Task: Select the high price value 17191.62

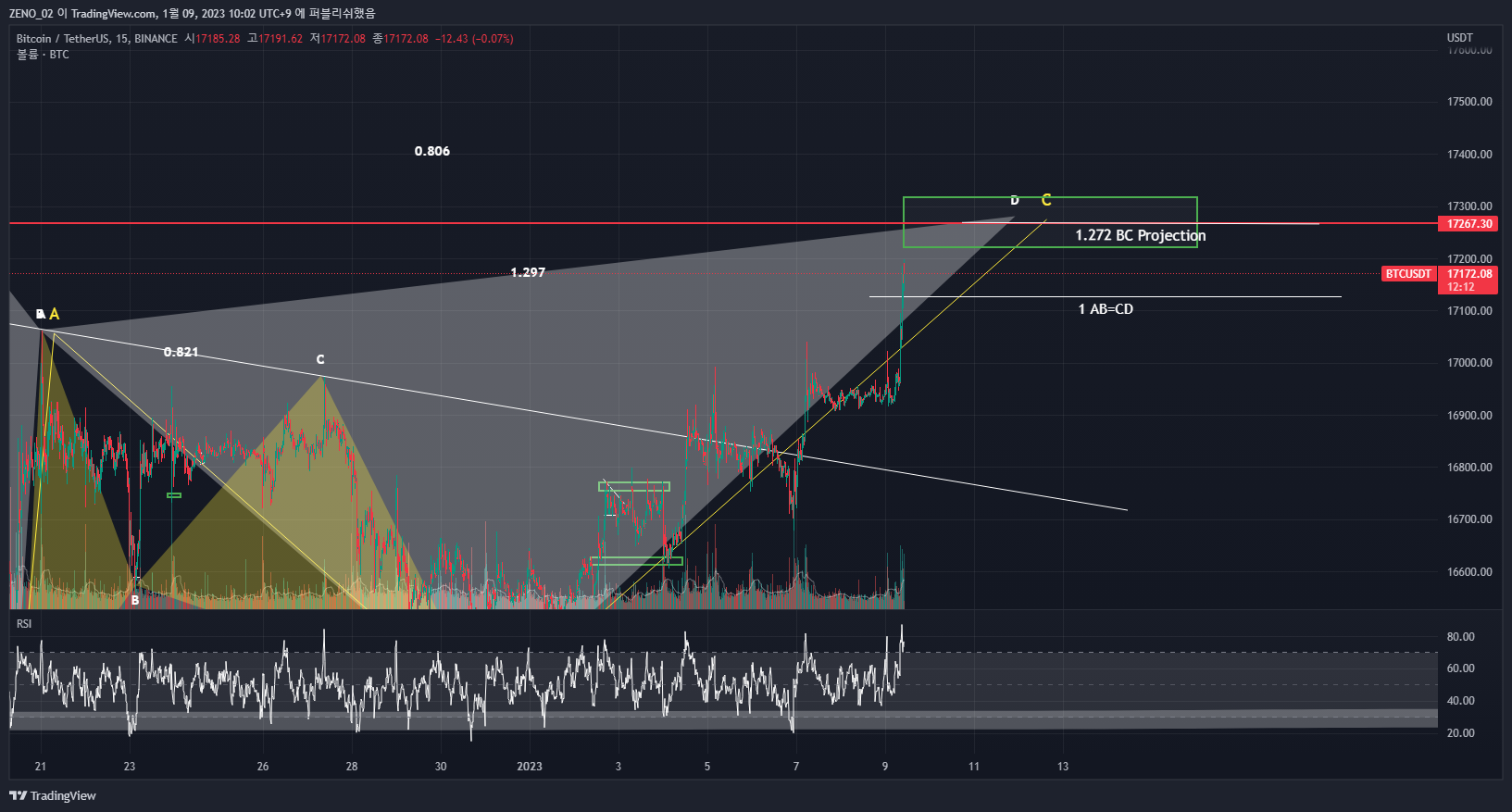Action: point(281,39)
